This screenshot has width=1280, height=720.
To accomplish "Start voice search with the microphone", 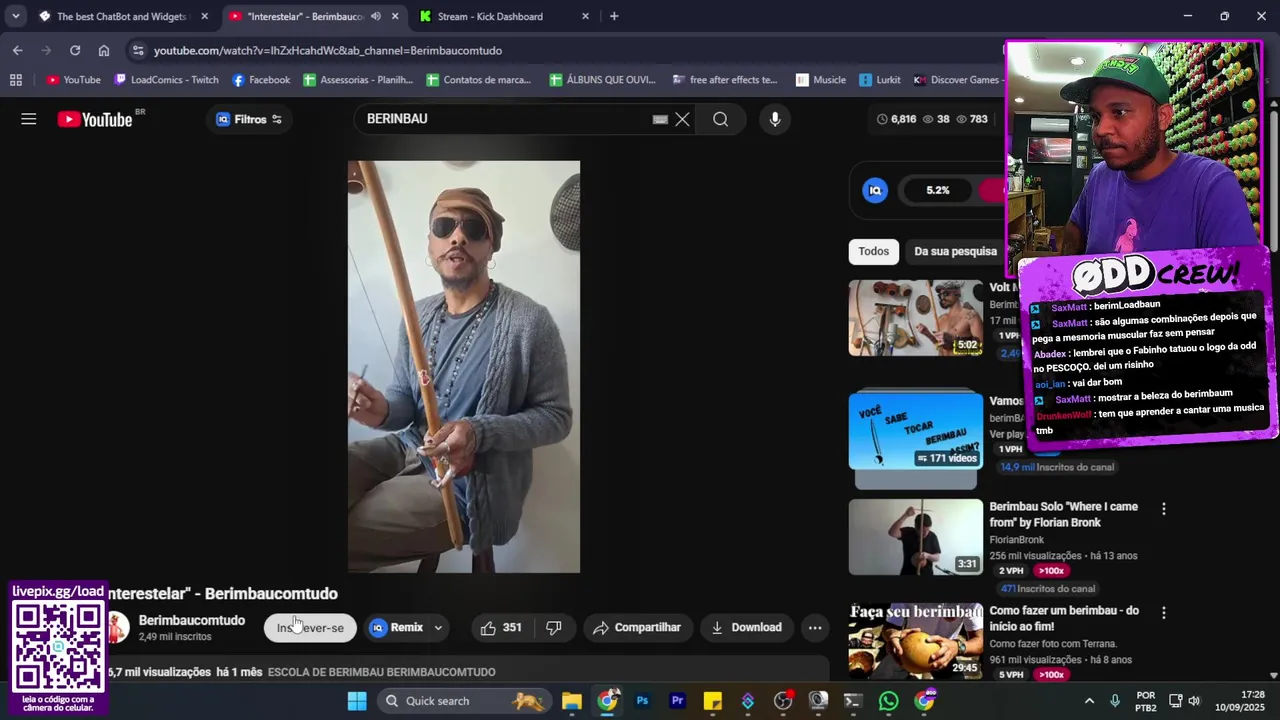I will (775, 119).
